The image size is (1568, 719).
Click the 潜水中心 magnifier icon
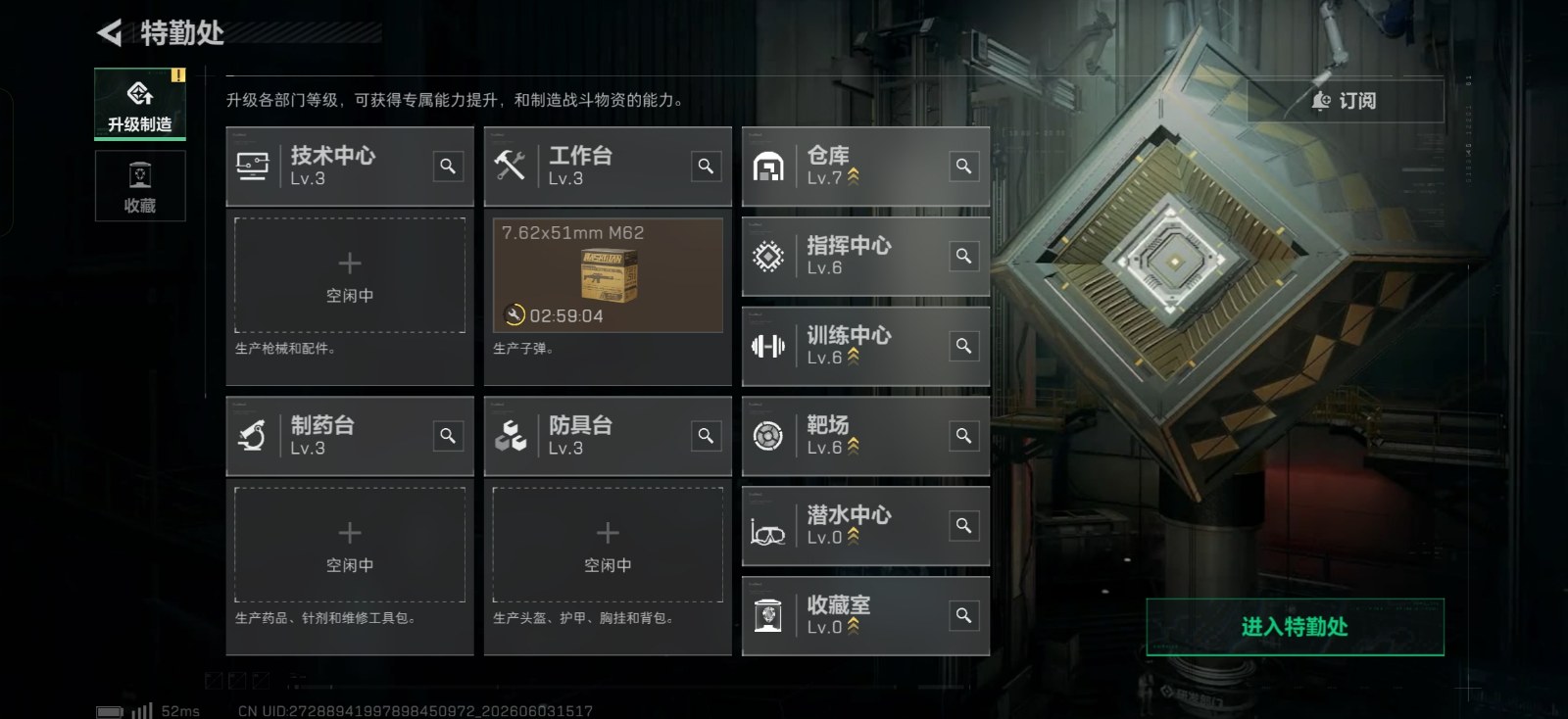(964, 526)
